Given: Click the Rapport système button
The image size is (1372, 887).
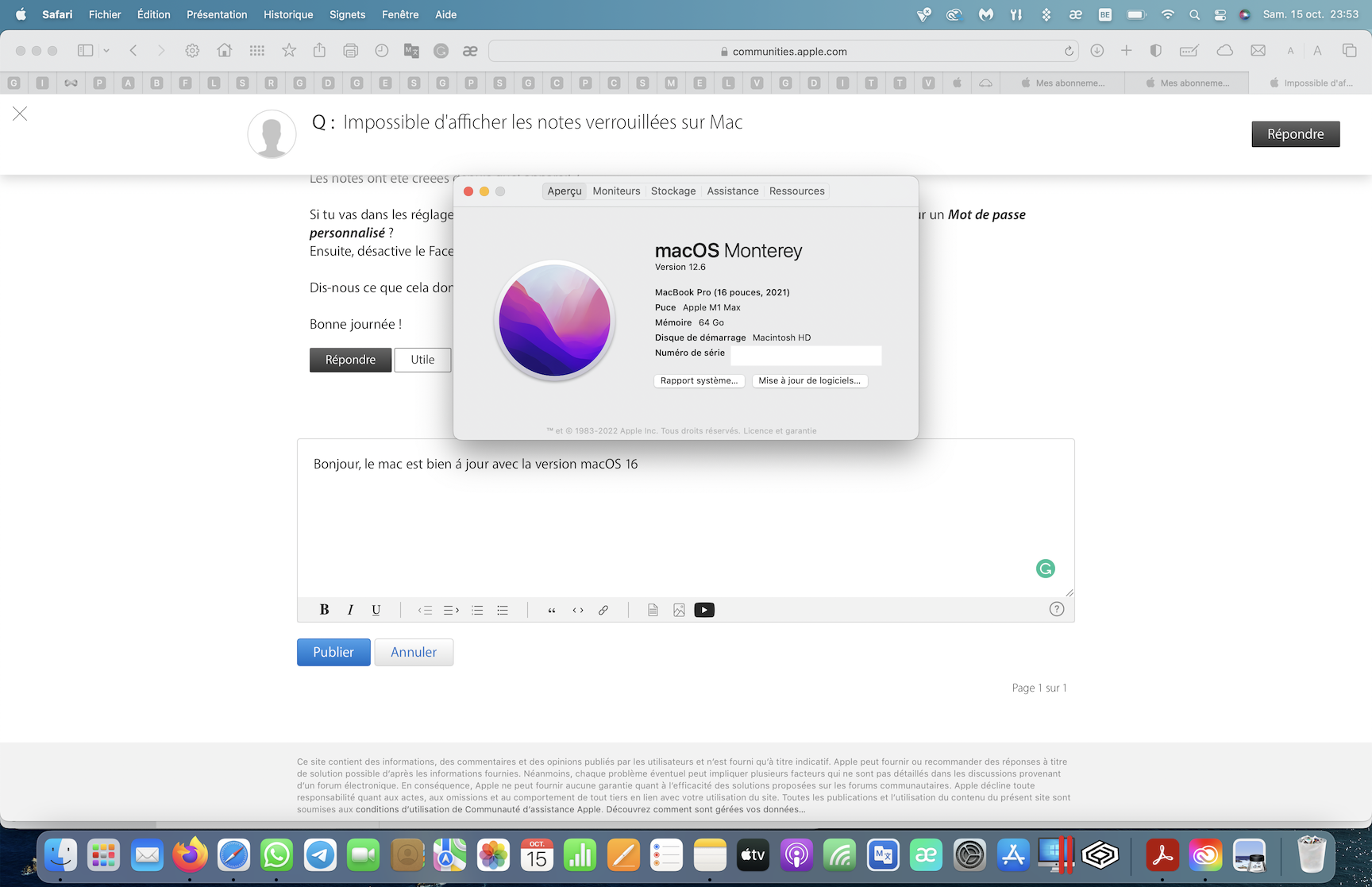Looking at the screenshot, I should pyautogui.click(x=699, y=381).
